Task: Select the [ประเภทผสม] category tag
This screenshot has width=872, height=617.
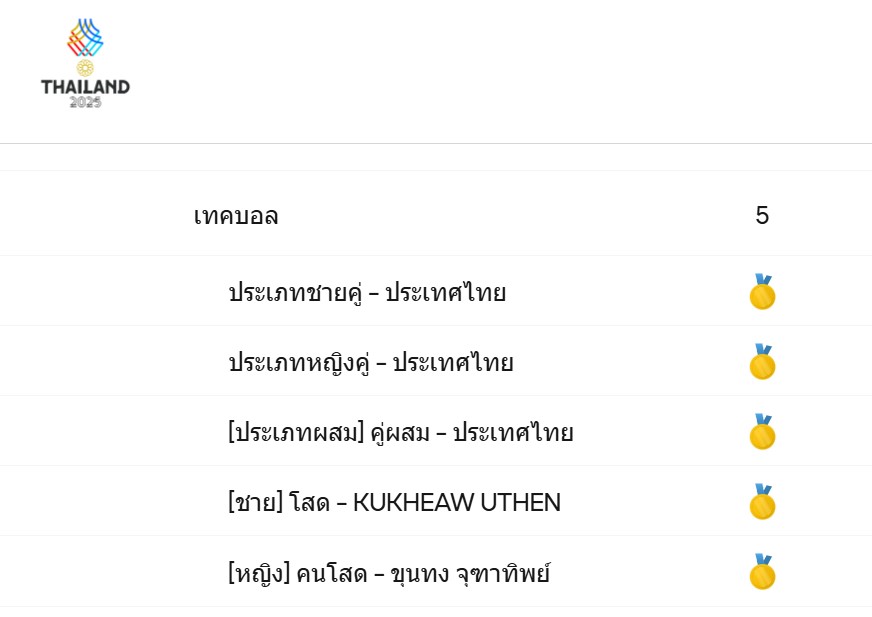Action: click(296, 433)
